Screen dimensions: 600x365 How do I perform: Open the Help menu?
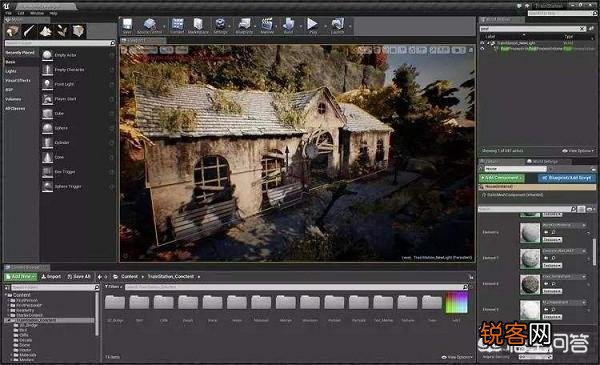[54, 13]
